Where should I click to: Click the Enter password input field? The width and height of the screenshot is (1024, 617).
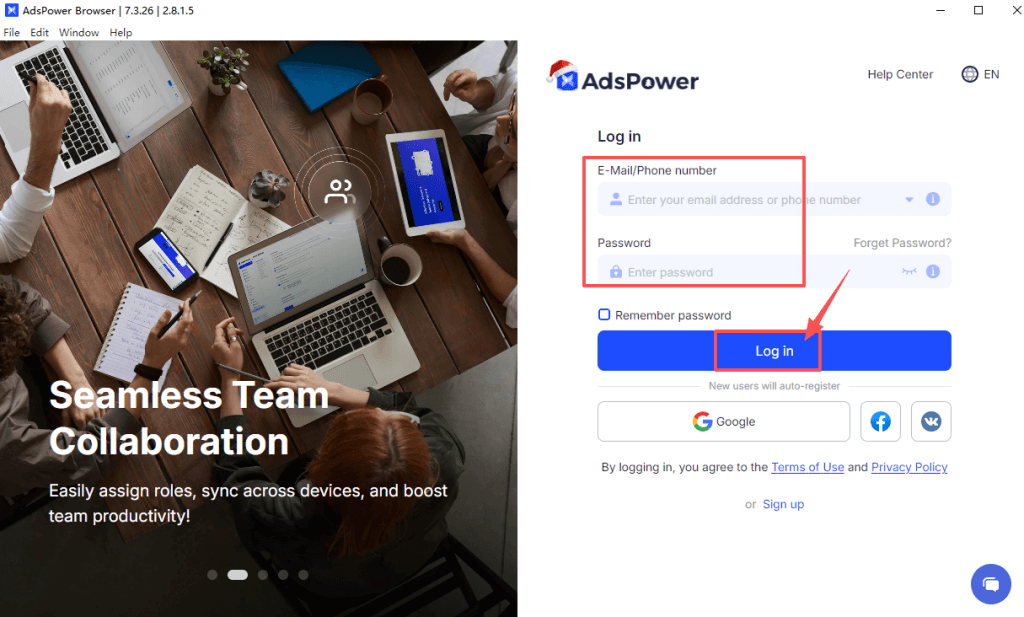pos(774,272)
